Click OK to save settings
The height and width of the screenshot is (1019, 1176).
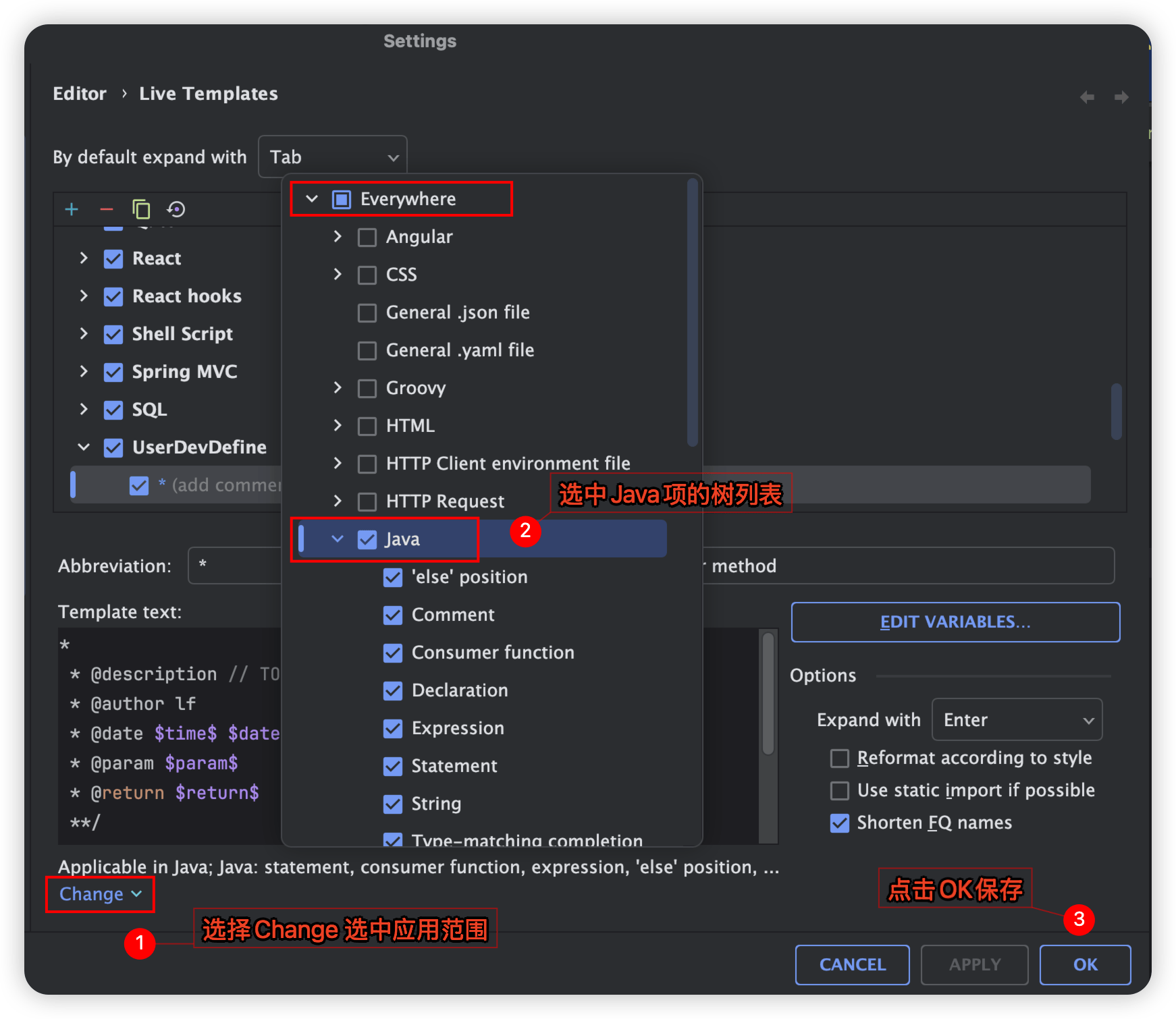(x=1086, y=965)
